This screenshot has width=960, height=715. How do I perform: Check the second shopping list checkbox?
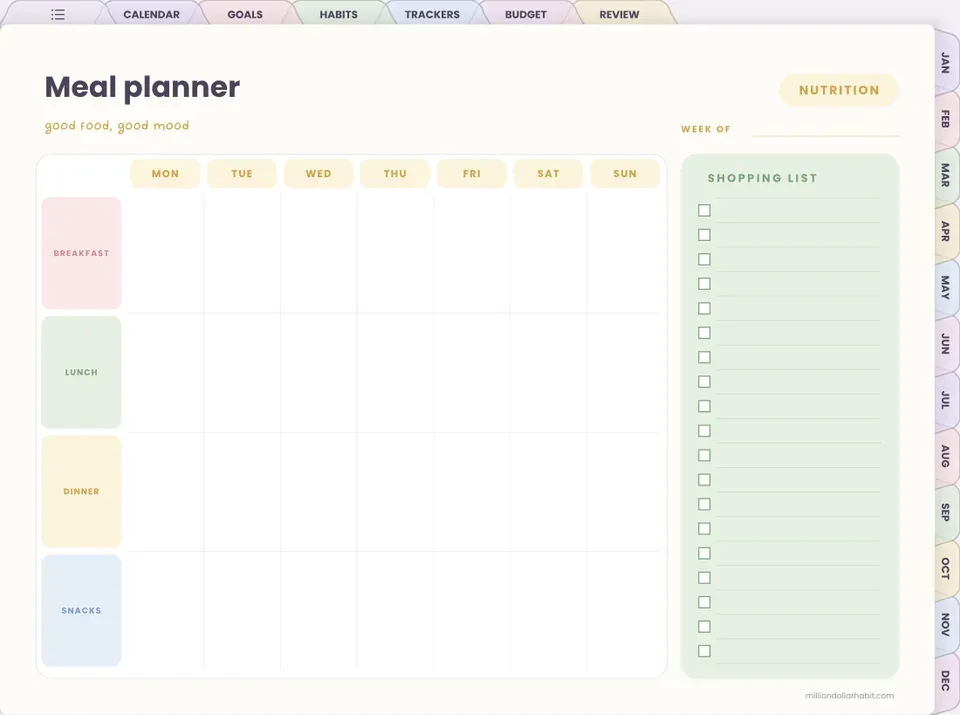[x=705, y=235]
